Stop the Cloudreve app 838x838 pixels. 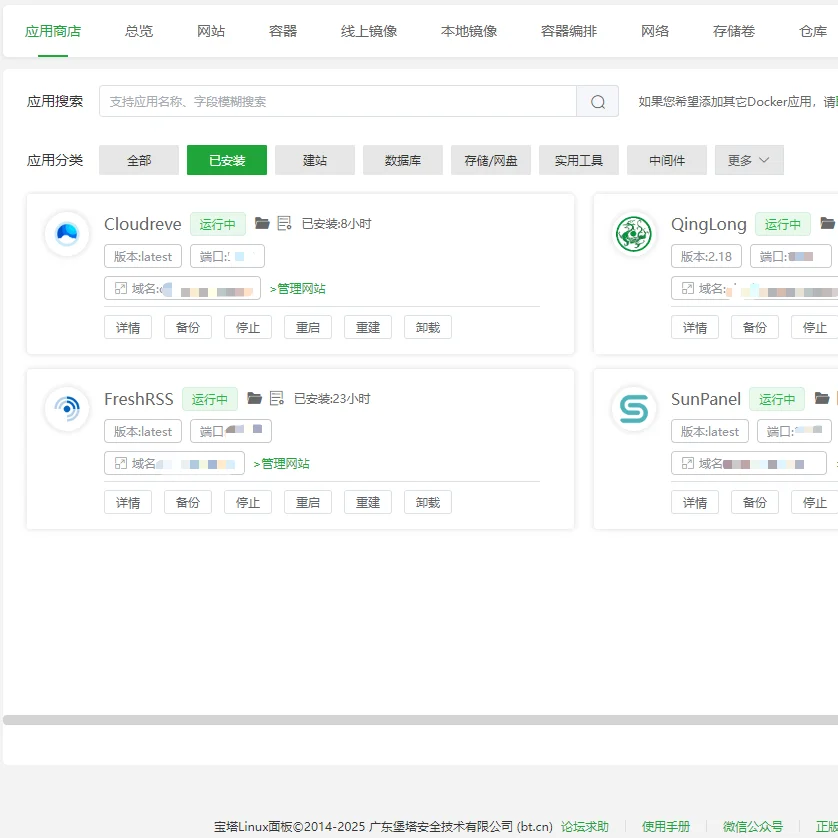tap(248, 327)
